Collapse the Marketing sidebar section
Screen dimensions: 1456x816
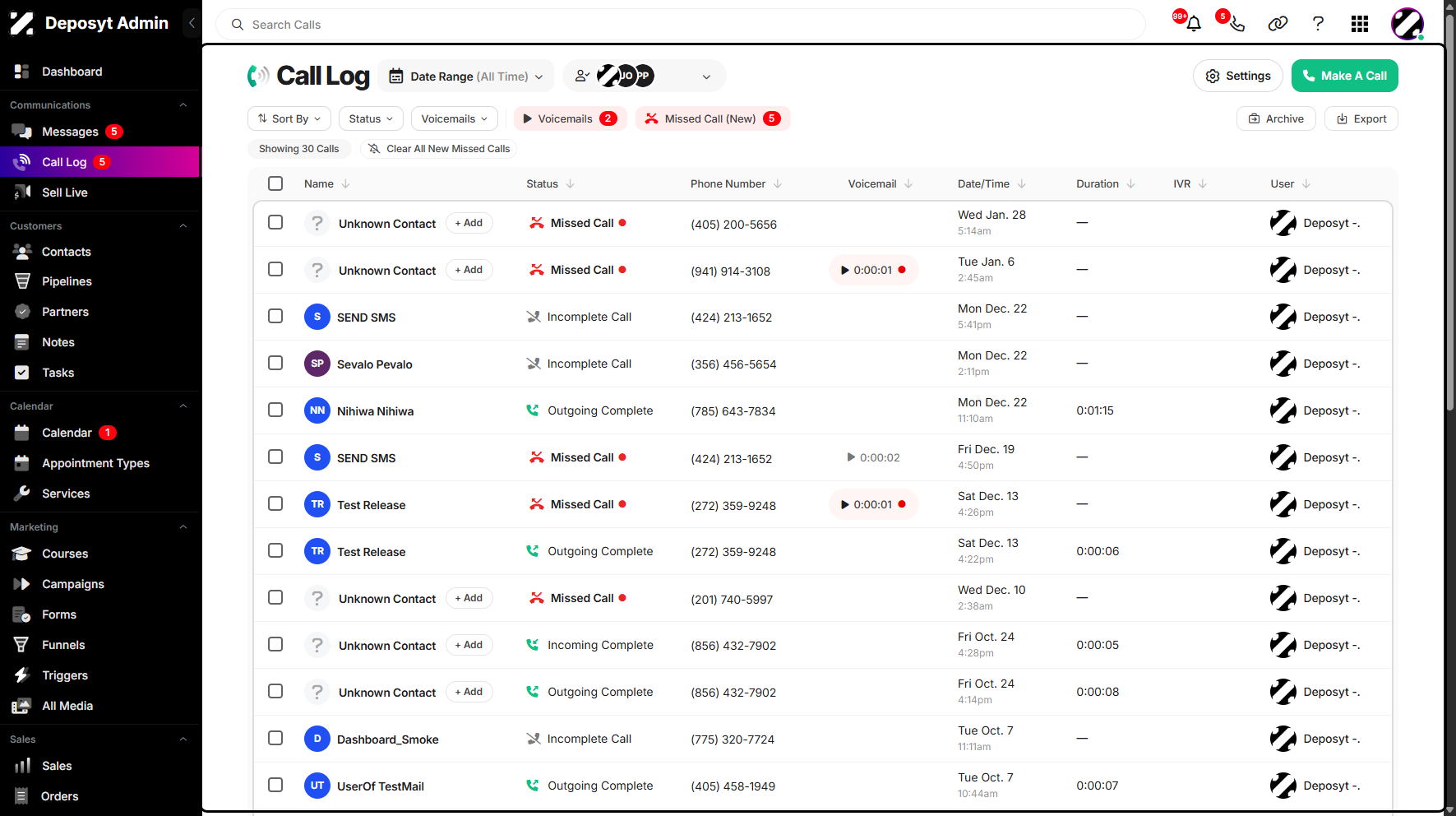(x=183, y=527)
